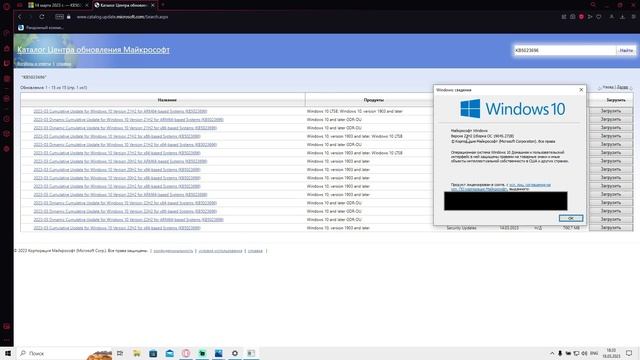The width and height of the screenshot is (640, 360).
Task: Open the Easy setup menu icon
Action: [633, 17]
